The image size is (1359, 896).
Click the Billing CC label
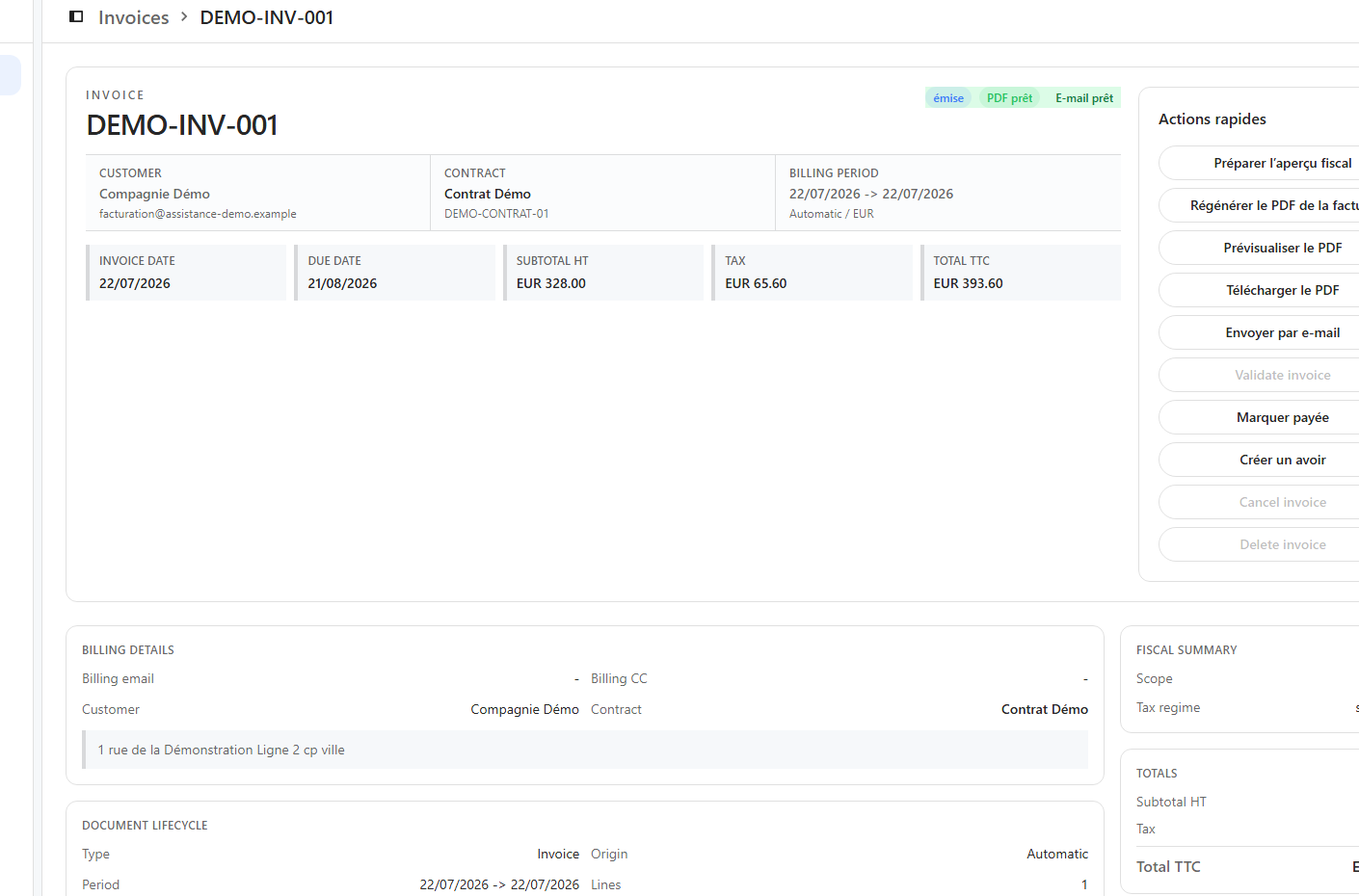(619, 678)
